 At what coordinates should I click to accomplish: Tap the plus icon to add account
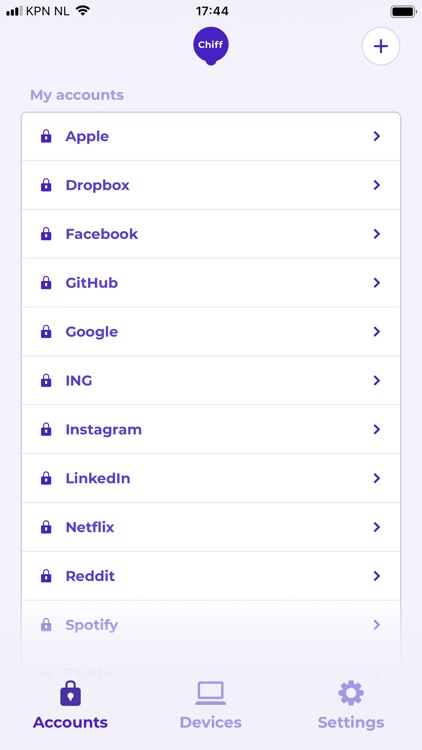click(x=380, y=46)
